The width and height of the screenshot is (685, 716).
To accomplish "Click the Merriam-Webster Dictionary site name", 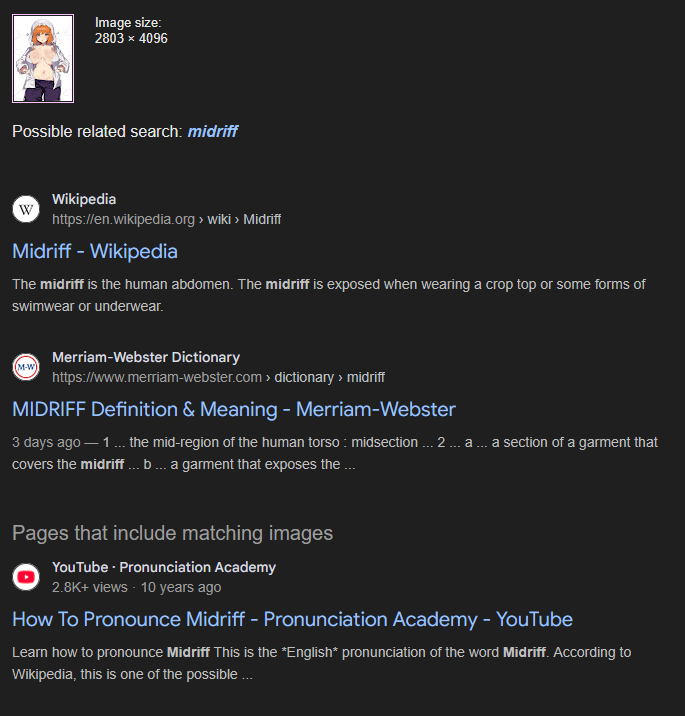I will [146, 357].
